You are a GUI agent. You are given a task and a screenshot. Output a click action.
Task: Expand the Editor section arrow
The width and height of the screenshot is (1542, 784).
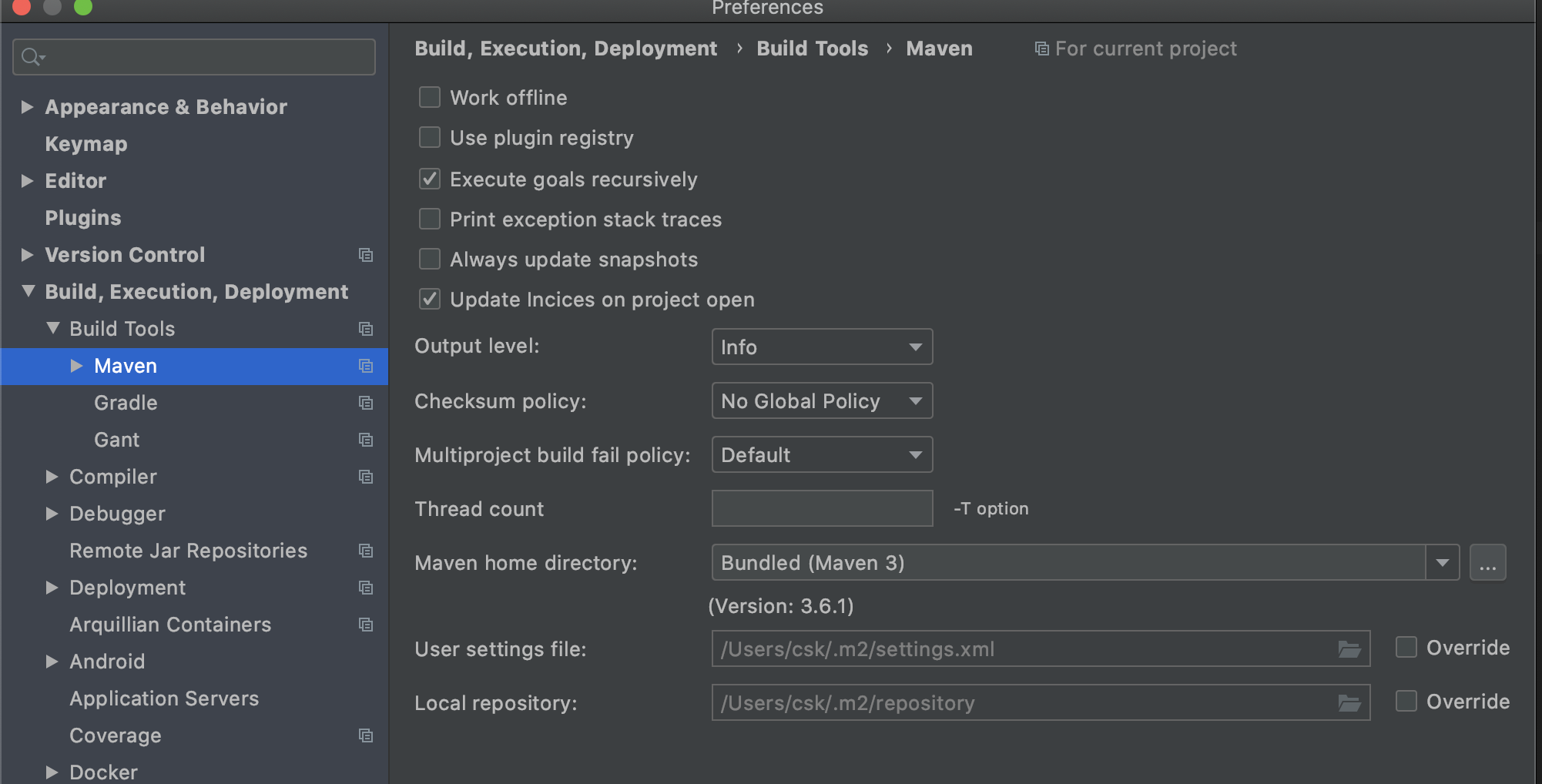point(27,181)
